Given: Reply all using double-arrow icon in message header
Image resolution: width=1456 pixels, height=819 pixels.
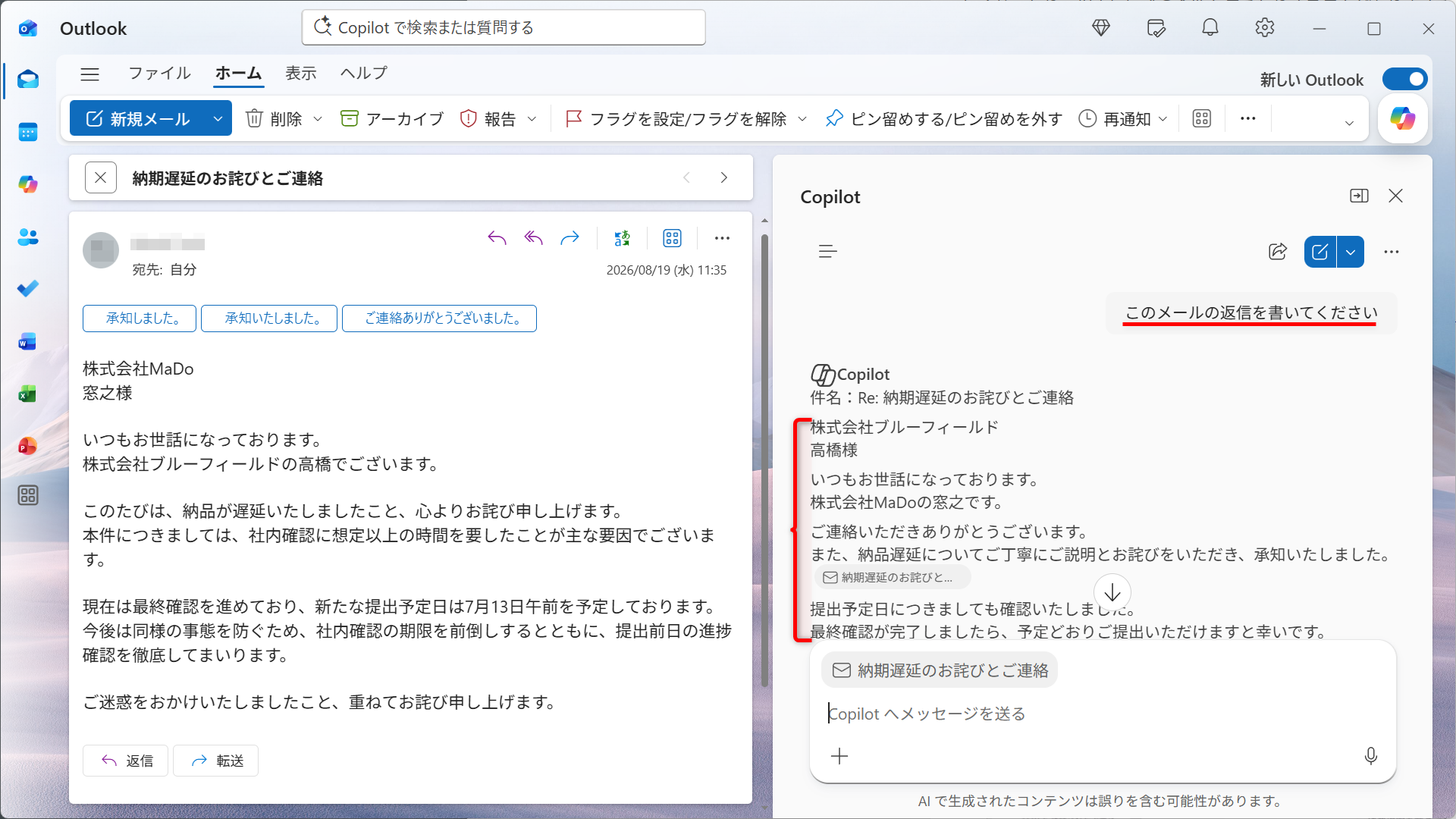Looking at the screenshot, I should 534,239.
